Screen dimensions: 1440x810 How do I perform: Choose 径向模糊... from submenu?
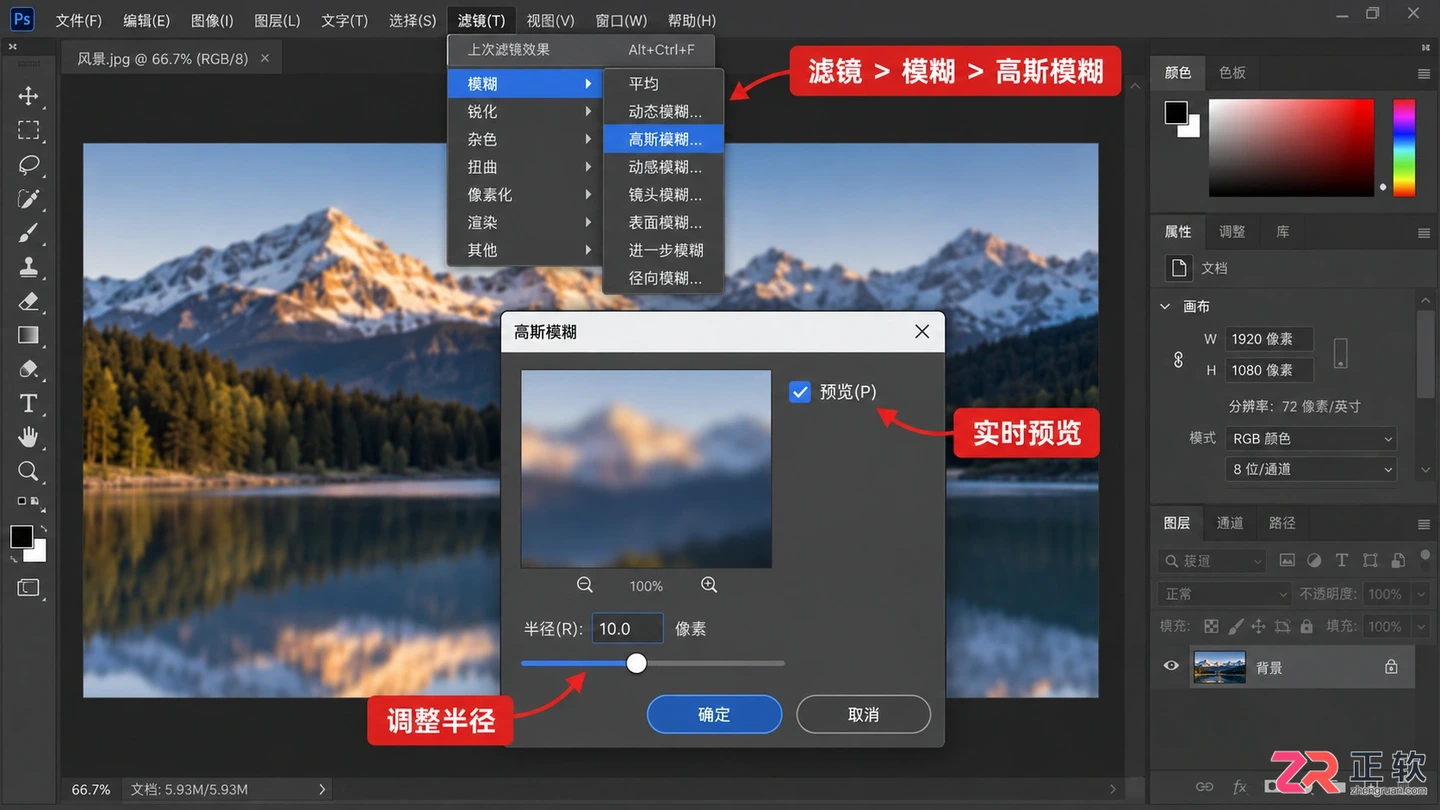point(663,278)
